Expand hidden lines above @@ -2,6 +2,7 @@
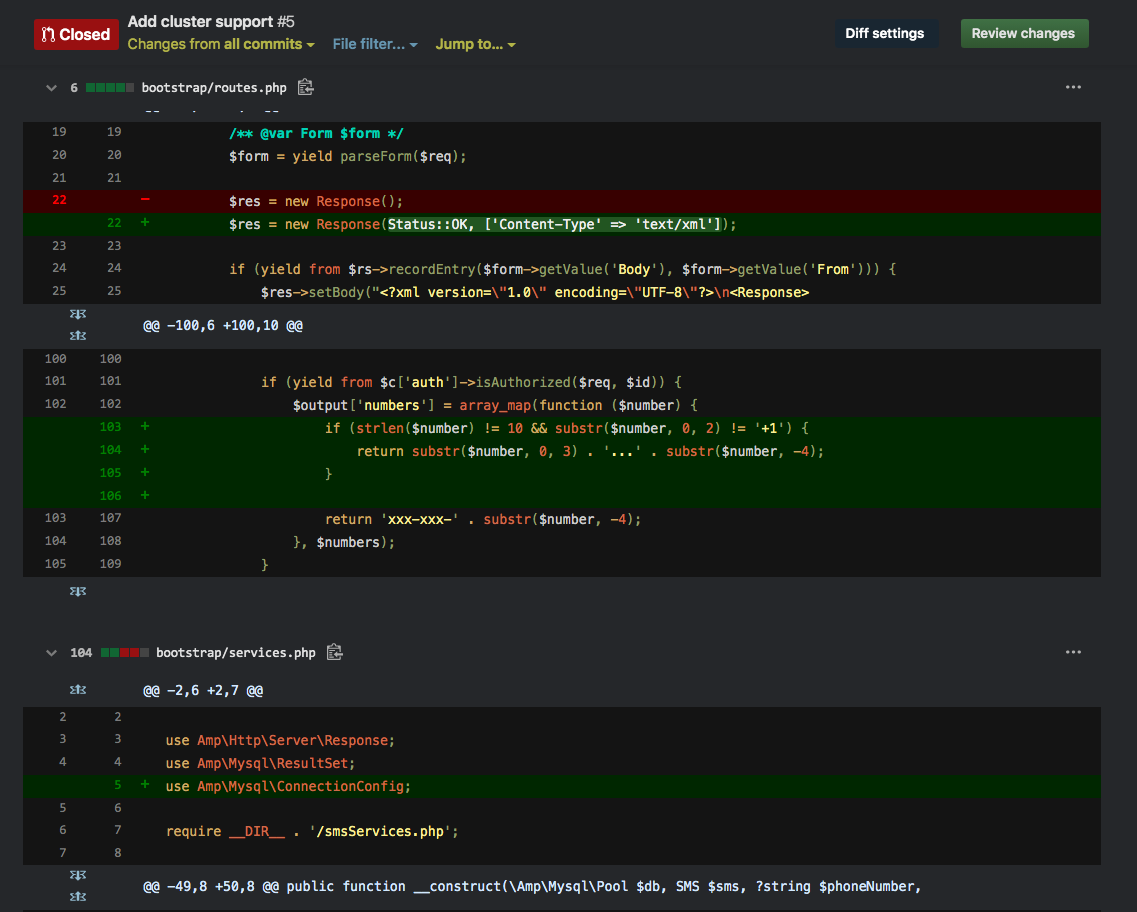1137x912 pixels. tap(78, 689)
